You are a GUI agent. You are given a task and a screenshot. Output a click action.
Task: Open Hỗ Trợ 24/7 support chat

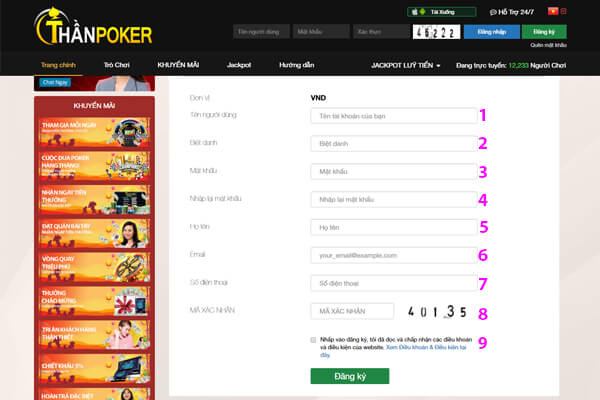point(512,12)
